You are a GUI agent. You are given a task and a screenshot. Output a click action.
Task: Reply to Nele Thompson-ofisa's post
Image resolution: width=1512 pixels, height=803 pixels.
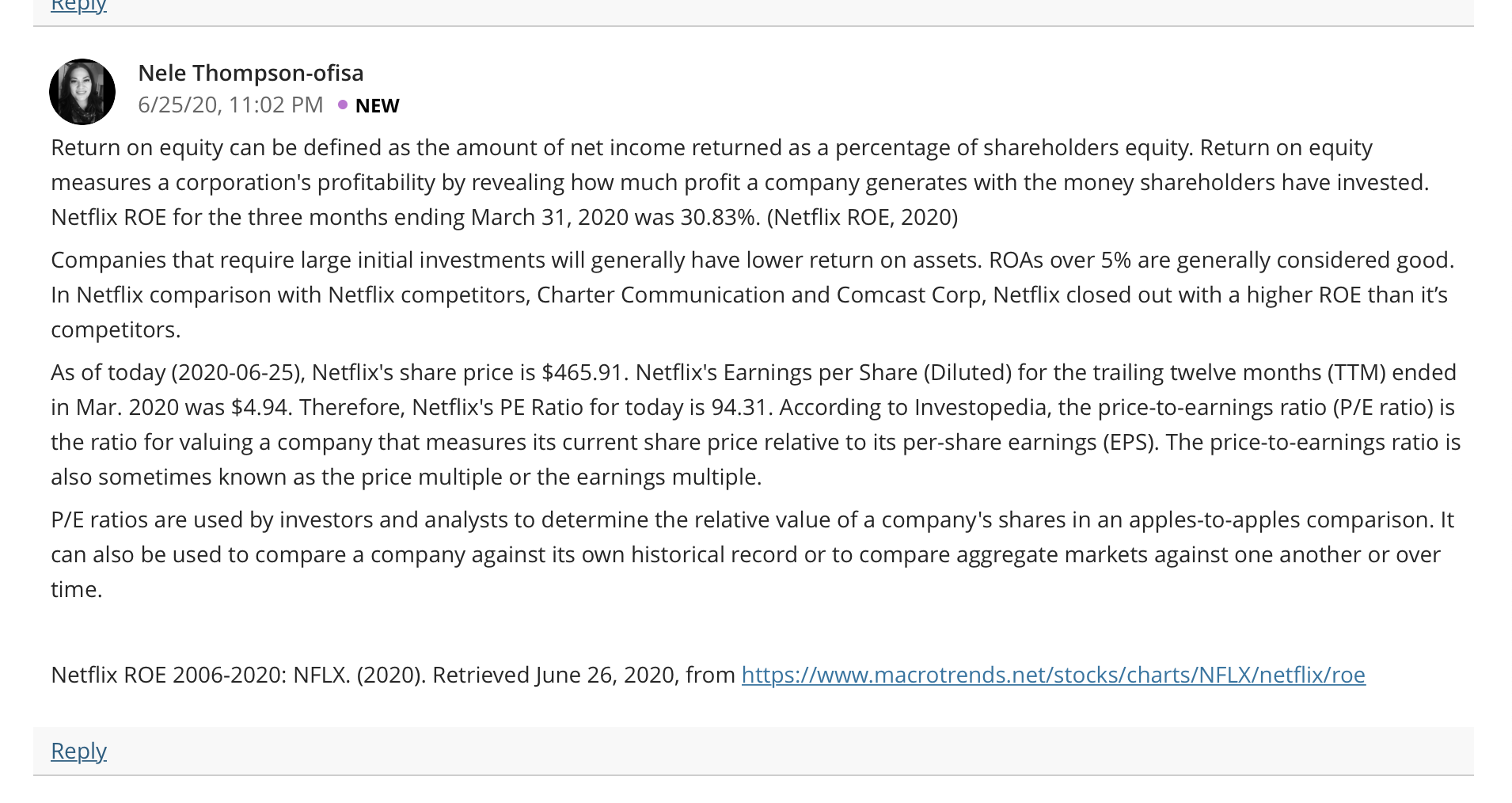[78, 751]
